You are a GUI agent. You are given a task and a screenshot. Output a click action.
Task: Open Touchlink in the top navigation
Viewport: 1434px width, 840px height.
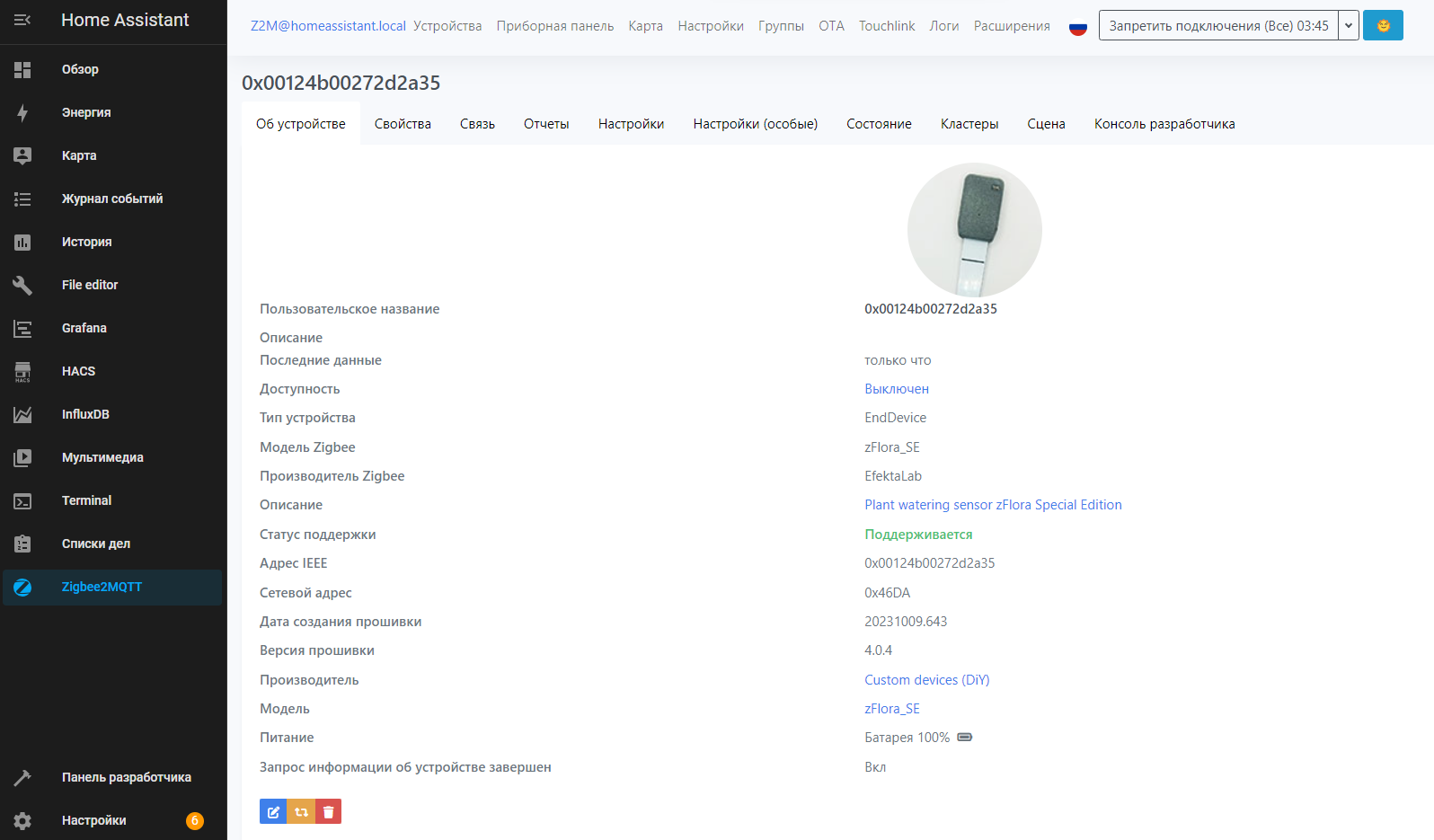tap(886, 26)
